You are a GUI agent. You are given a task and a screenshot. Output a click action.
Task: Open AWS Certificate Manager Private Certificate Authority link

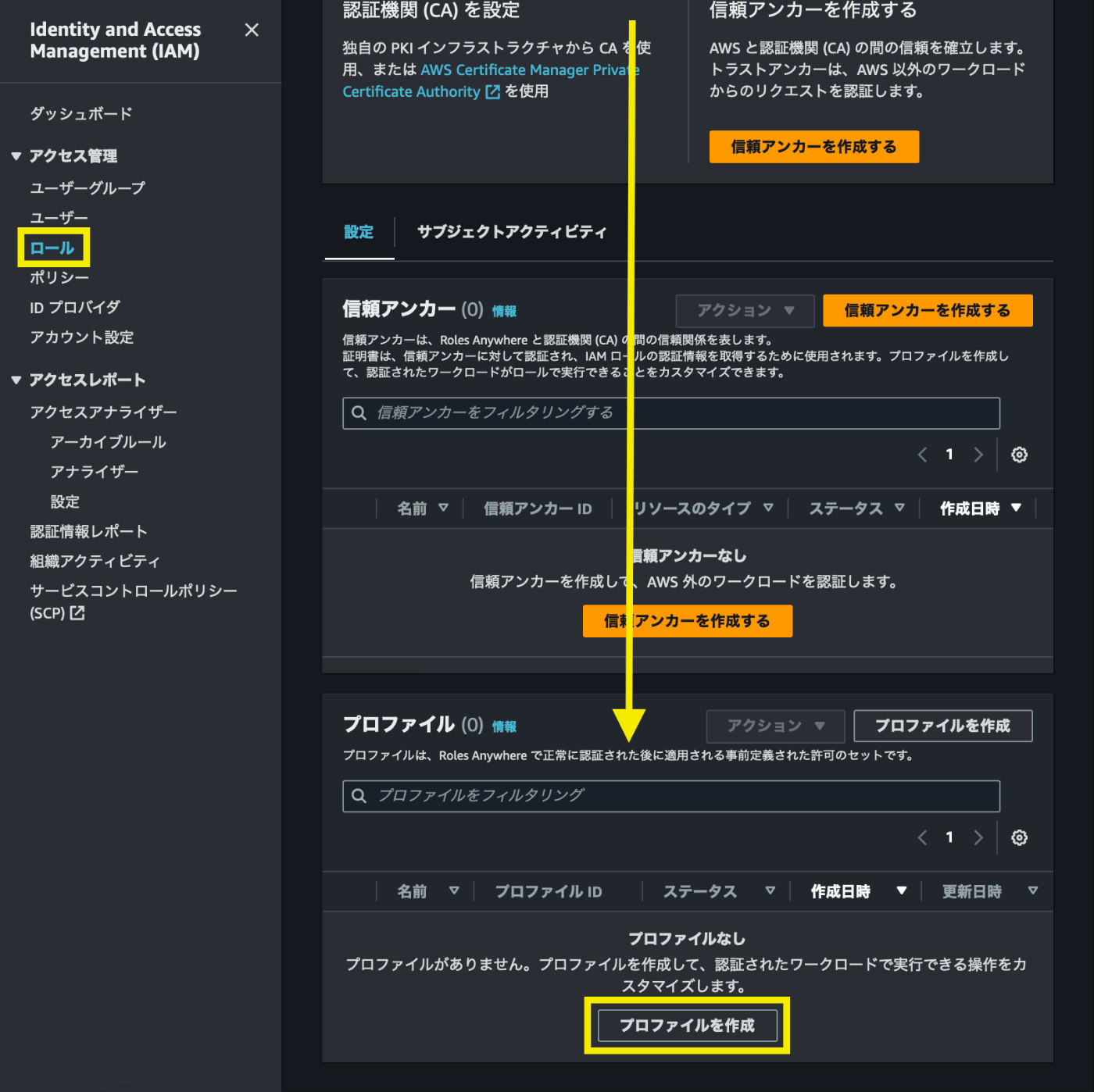(x=491, y=80)
